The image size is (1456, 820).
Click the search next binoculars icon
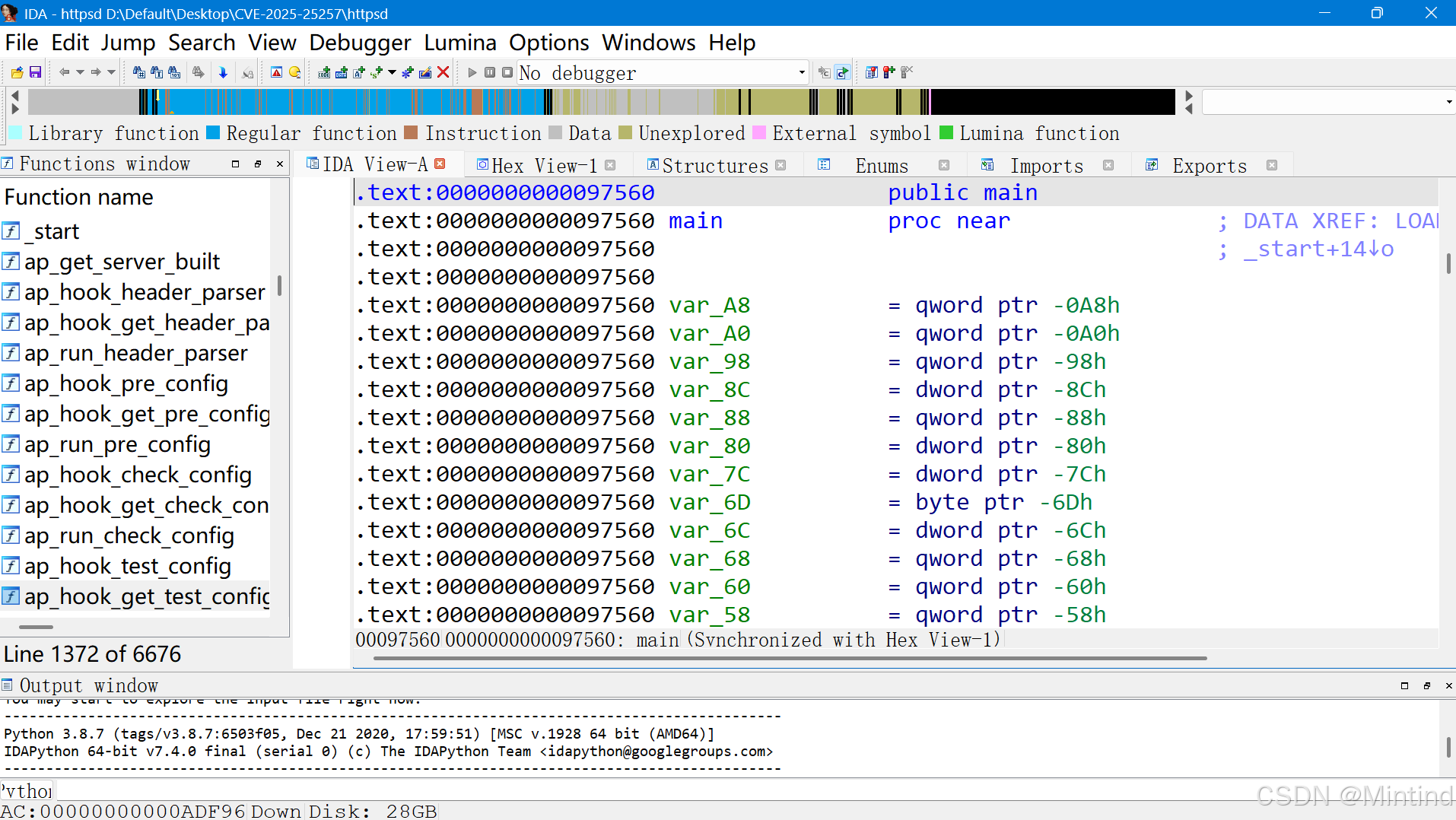(199, 72)
